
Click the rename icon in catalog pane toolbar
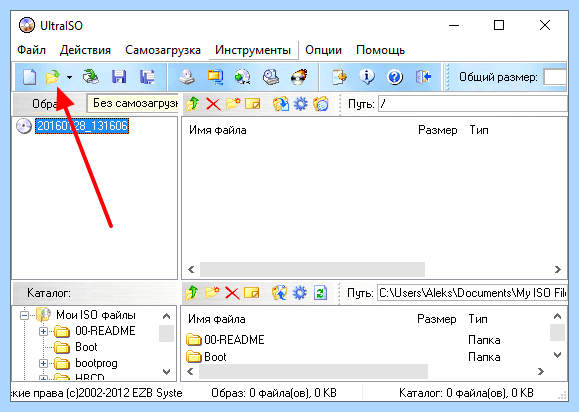[251, 293]
